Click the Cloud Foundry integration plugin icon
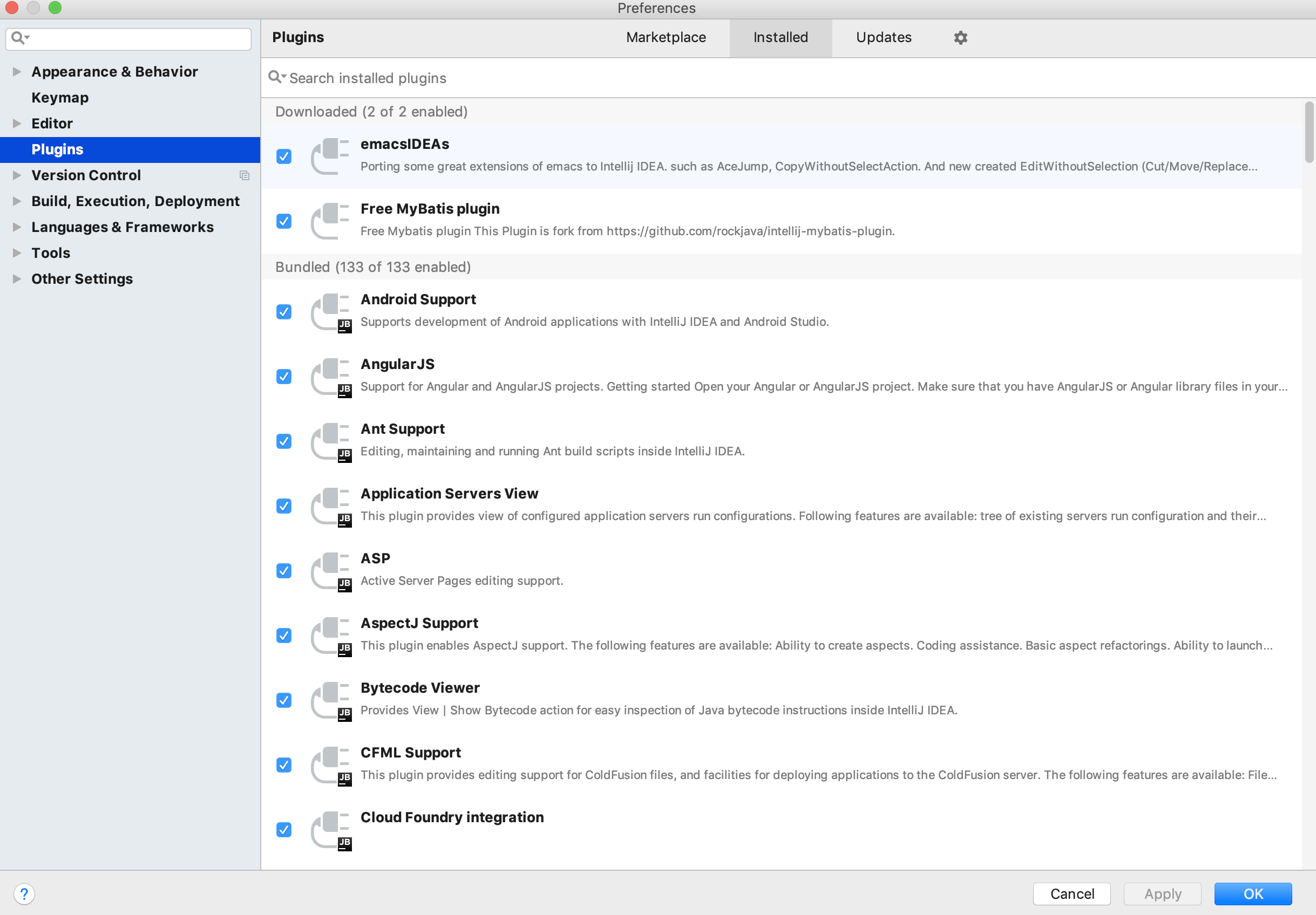Viewport: 1316px width, 915px height. [x=330, y=830]
